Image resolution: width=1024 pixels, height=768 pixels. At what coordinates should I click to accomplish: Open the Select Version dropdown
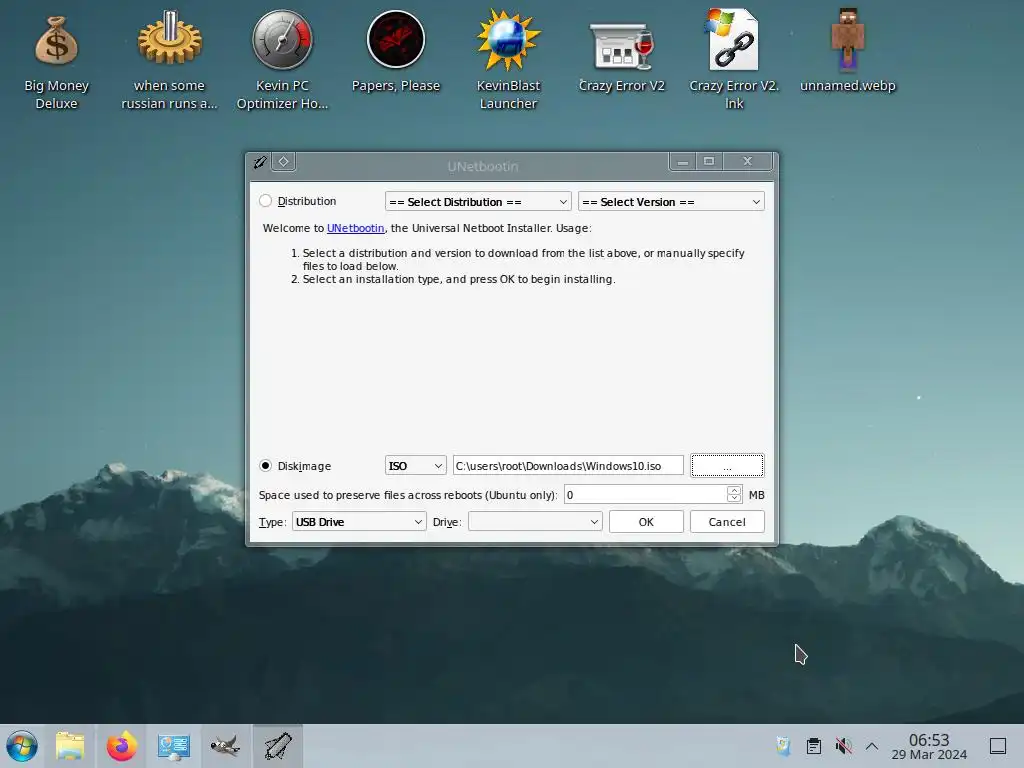(671, 202)
